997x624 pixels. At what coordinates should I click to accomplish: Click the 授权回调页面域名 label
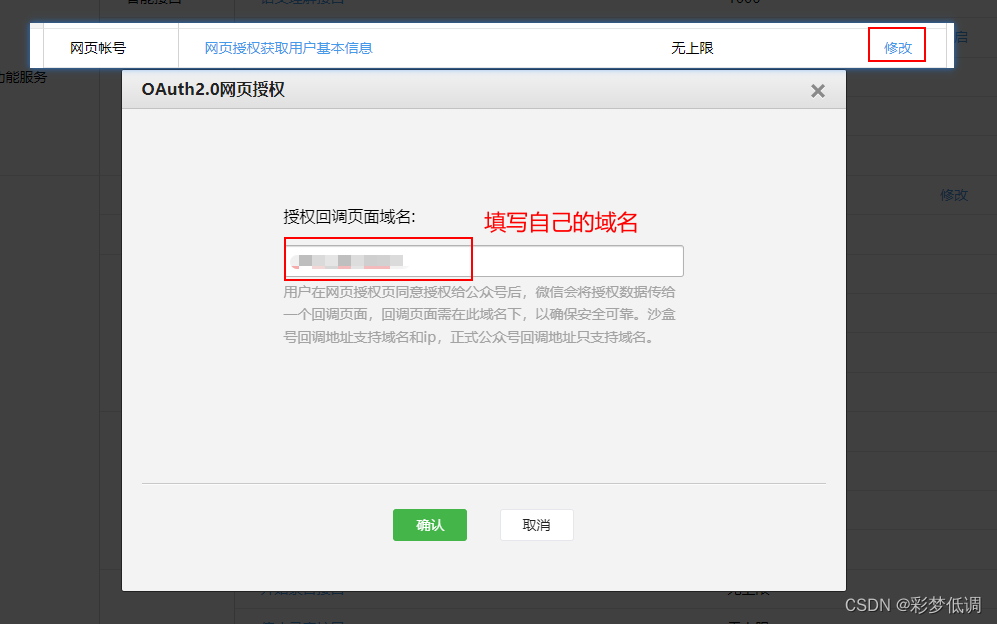[350, 217]
